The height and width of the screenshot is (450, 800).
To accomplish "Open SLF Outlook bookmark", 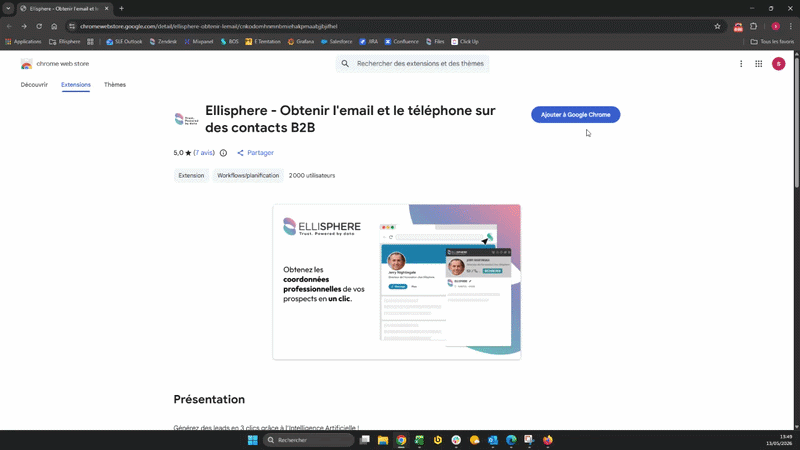I will [124, 42].
